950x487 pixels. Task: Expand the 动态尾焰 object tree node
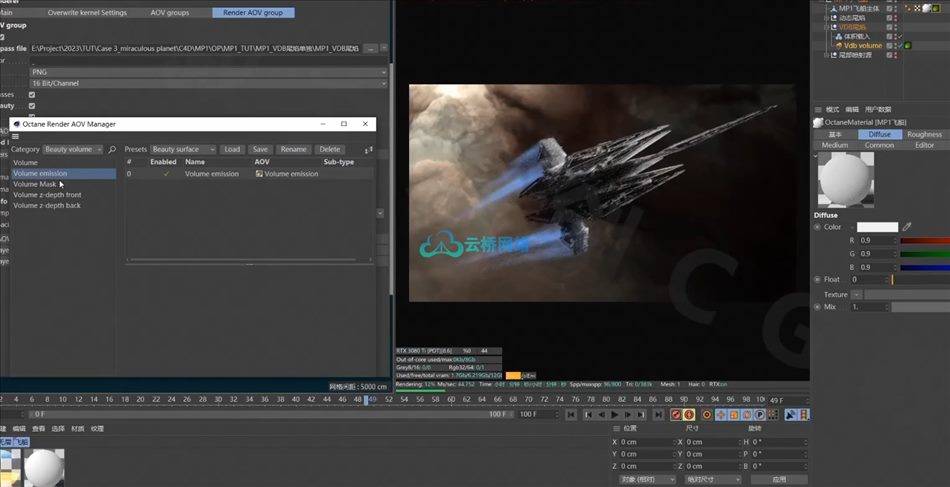826,18
